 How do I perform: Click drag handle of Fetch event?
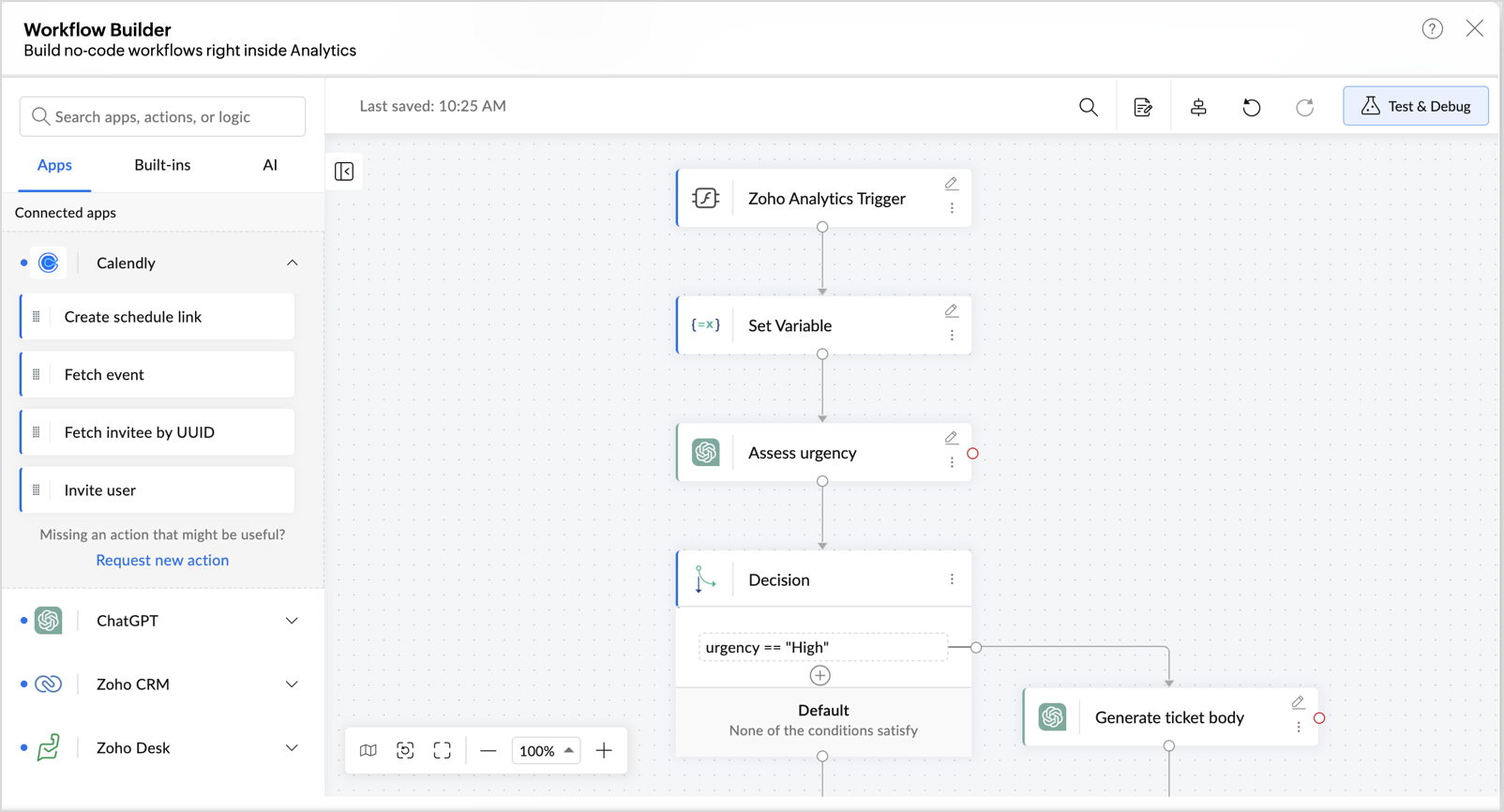tap(37, 375)
